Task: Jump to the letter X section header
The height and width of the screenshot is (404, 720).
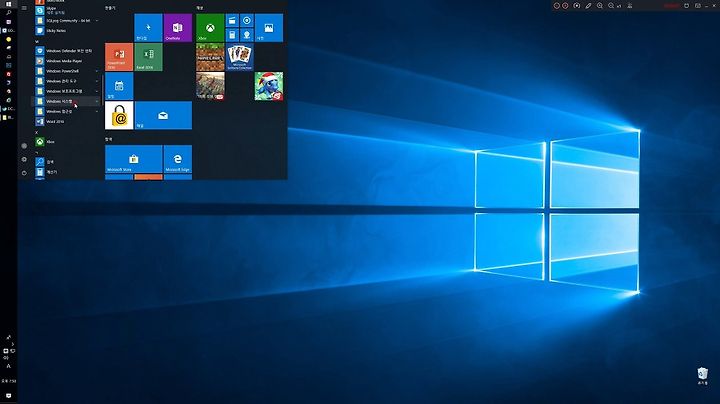Action: pyautogui.click(x=37, y=132)
